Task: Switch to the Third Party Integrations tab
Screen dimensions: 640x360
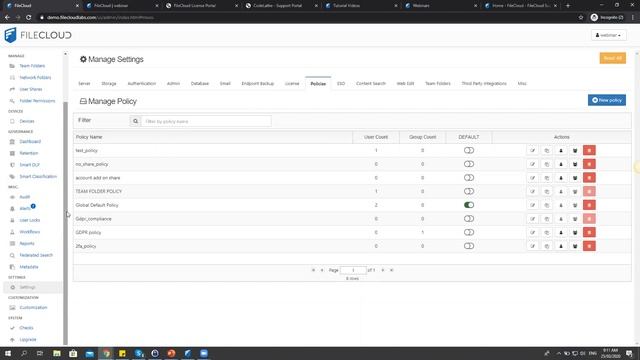Action: pyautogui.click(x=484, y=84)
